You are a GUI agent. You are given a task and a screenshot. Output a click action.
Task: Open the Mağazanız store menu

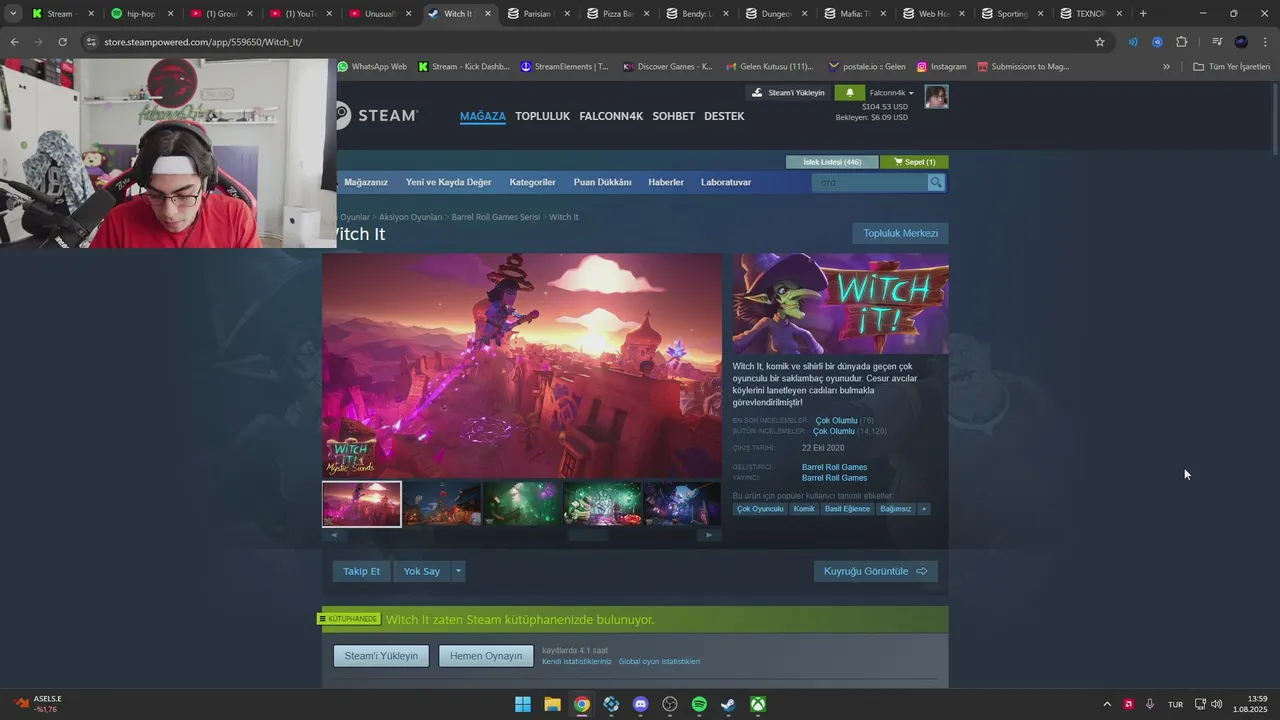[x=366, y=182]
